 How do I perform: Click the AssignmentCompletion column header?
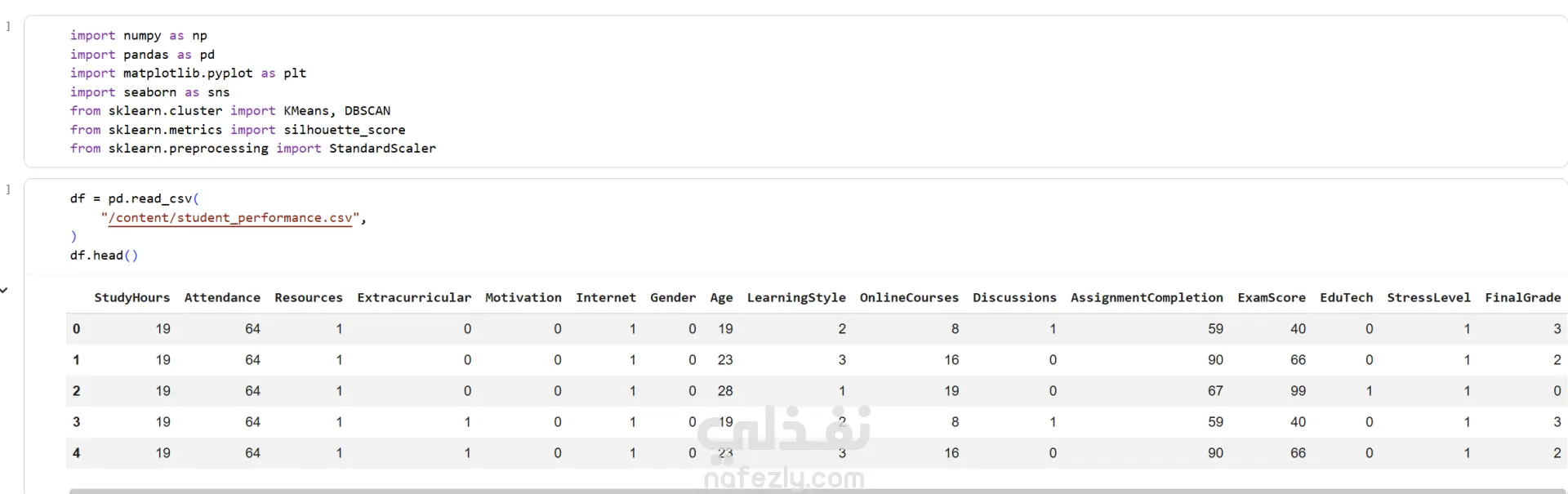pos(1147,298)
